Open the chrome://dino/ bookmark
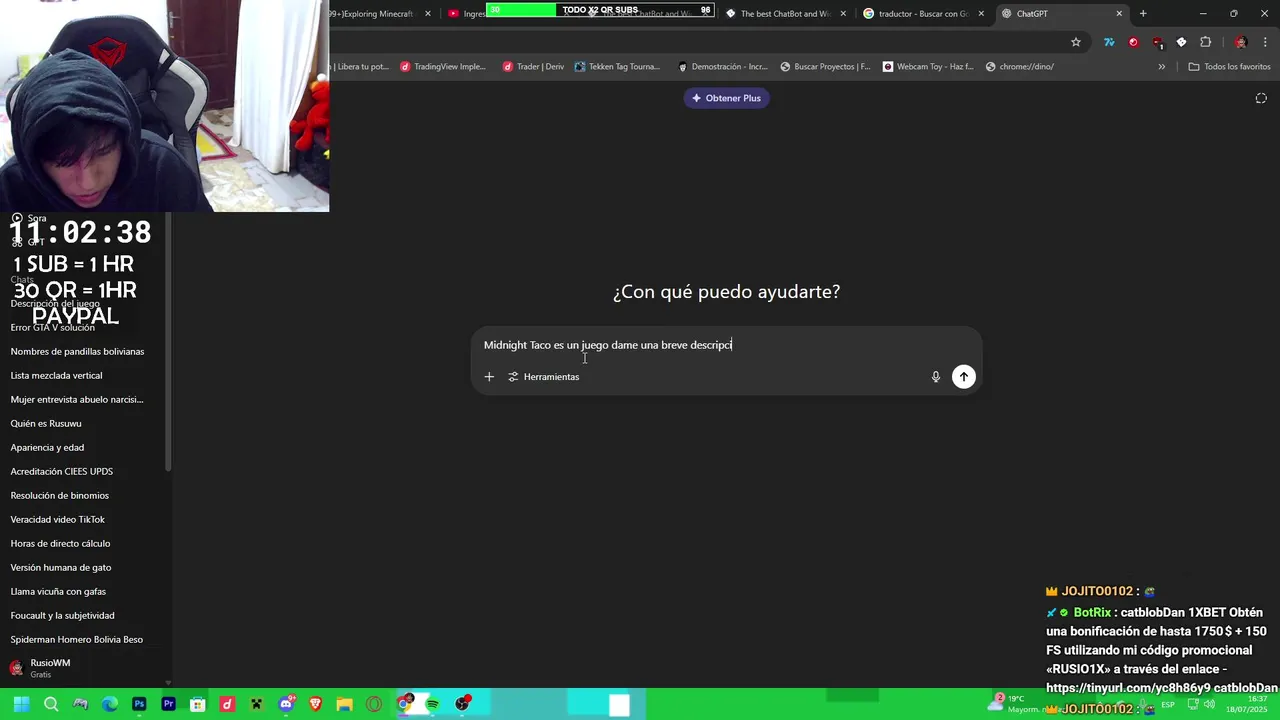Viewport: 1280px width, 720px height. click(1020, 67)
